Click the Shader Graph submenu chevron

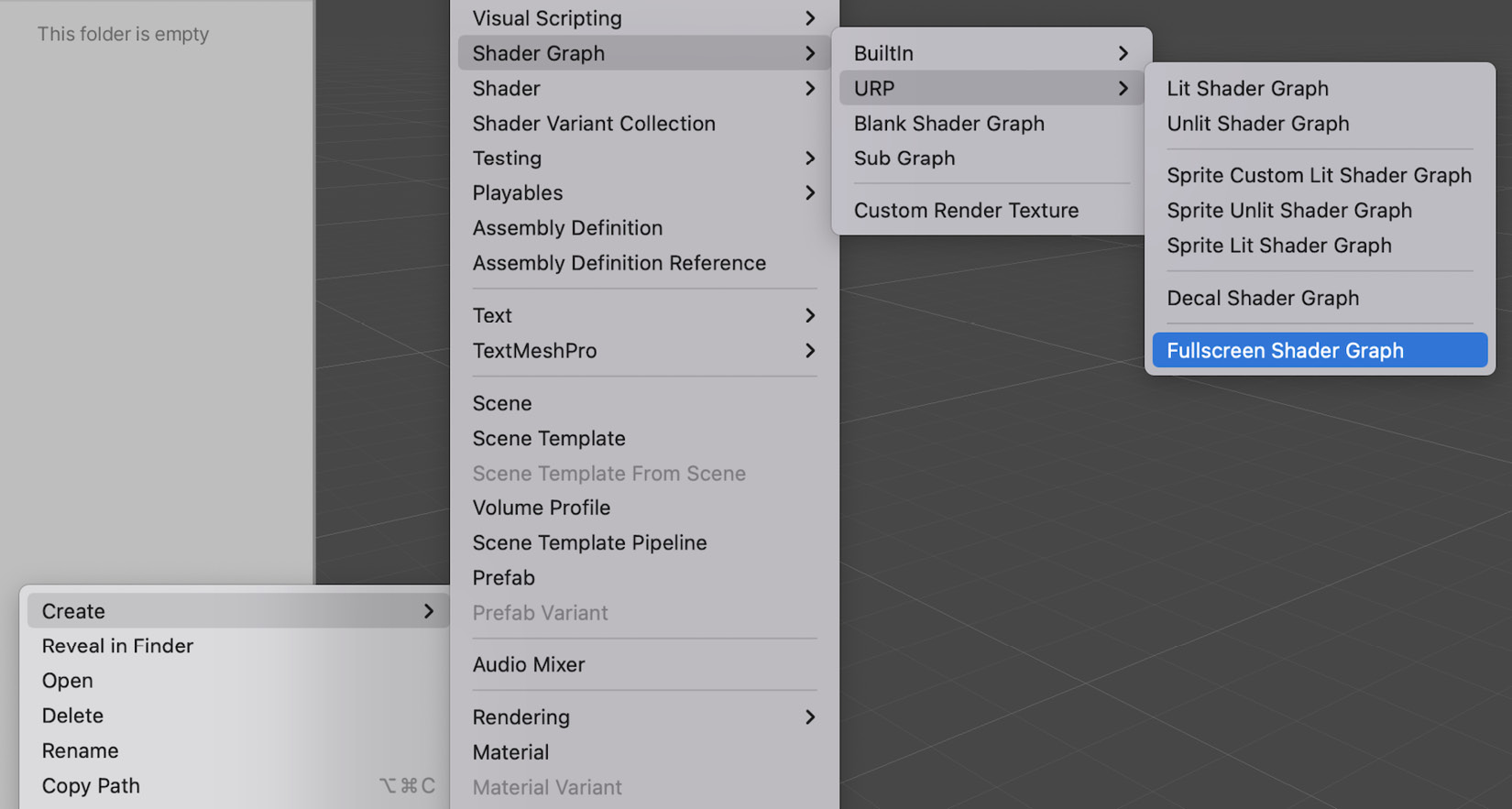coord(810,53)
